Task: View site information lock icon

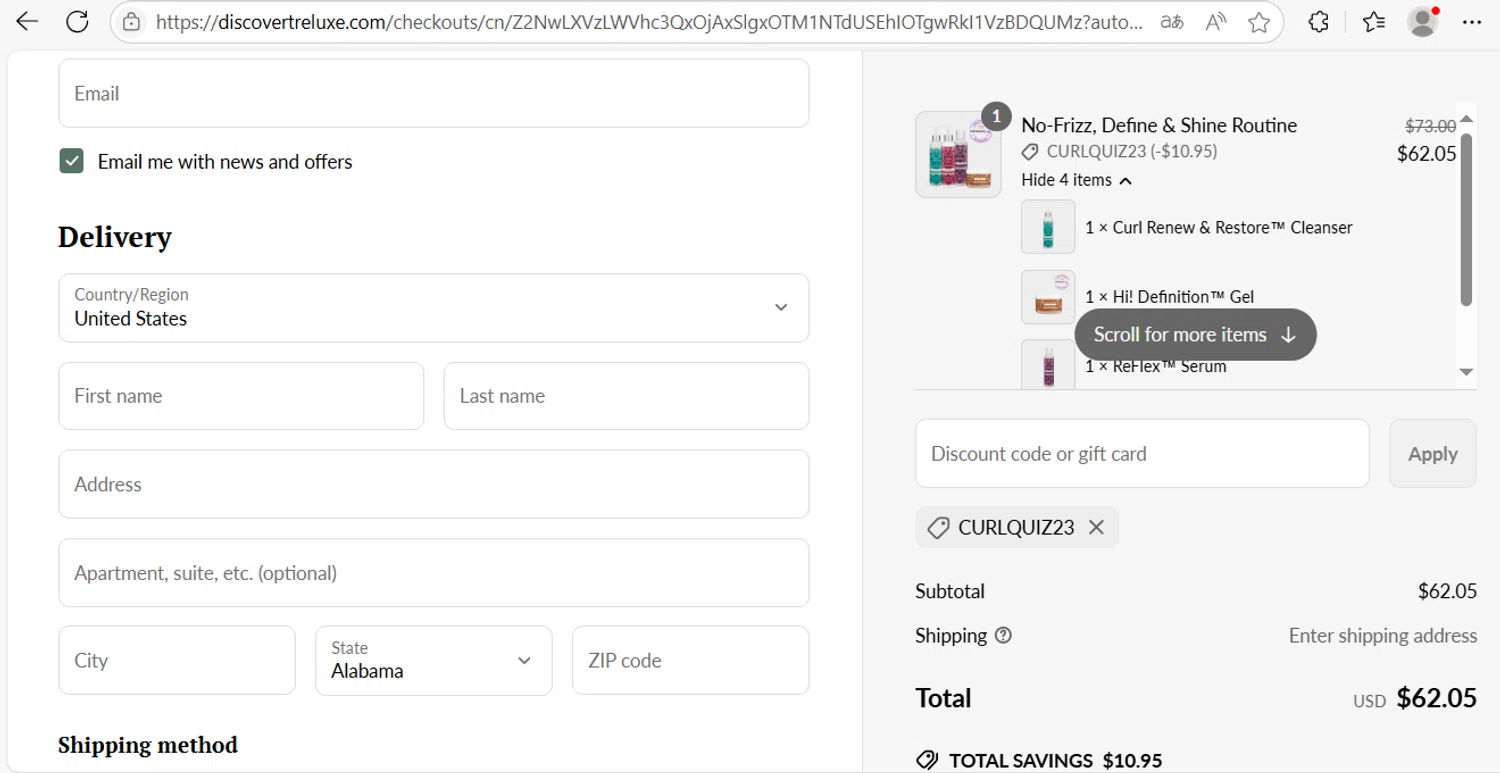Action: click(131, 22)
